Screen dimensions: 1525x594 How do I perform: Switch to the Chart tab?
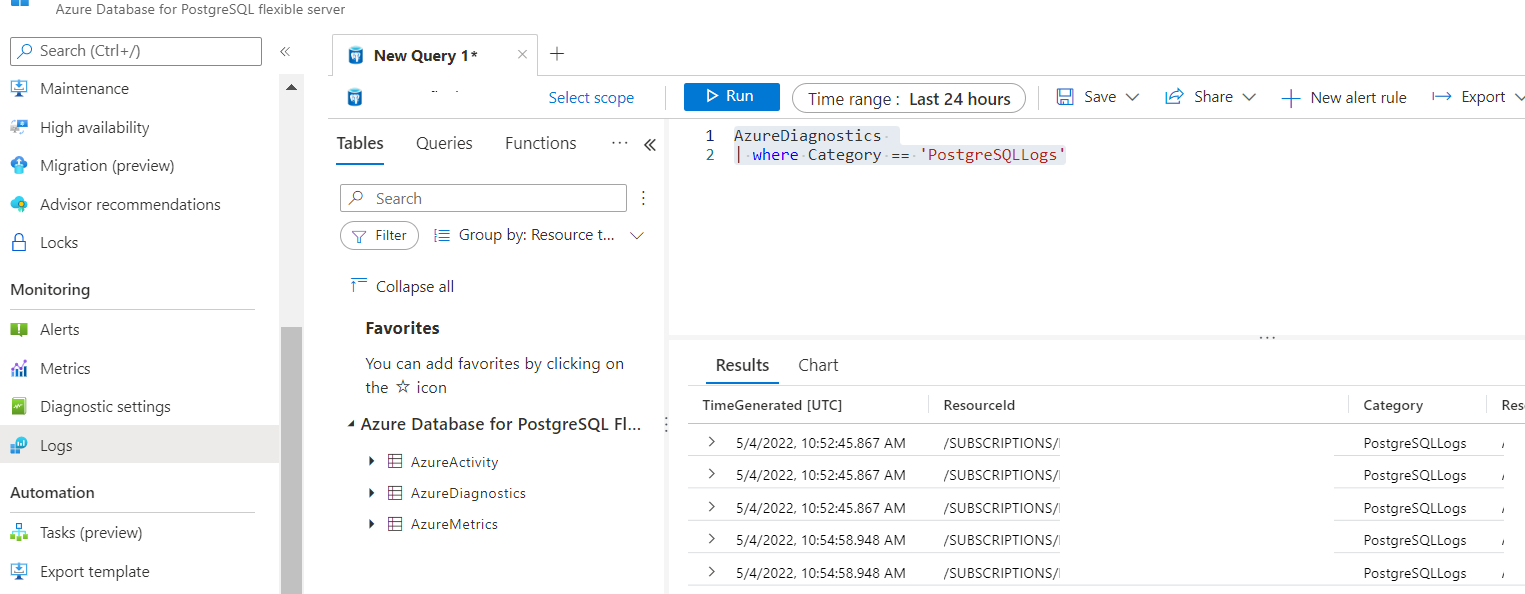tap(818, 365)
